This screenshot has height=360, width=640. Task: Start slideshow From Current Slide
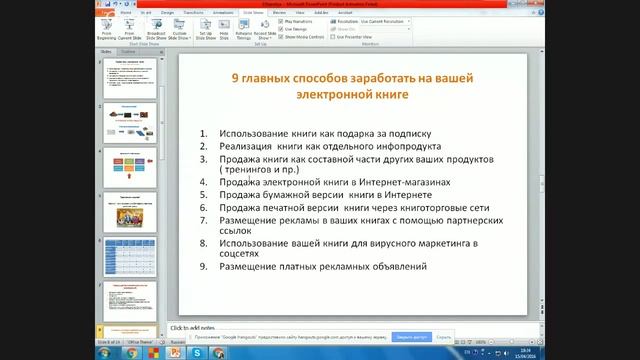point(129,30)
